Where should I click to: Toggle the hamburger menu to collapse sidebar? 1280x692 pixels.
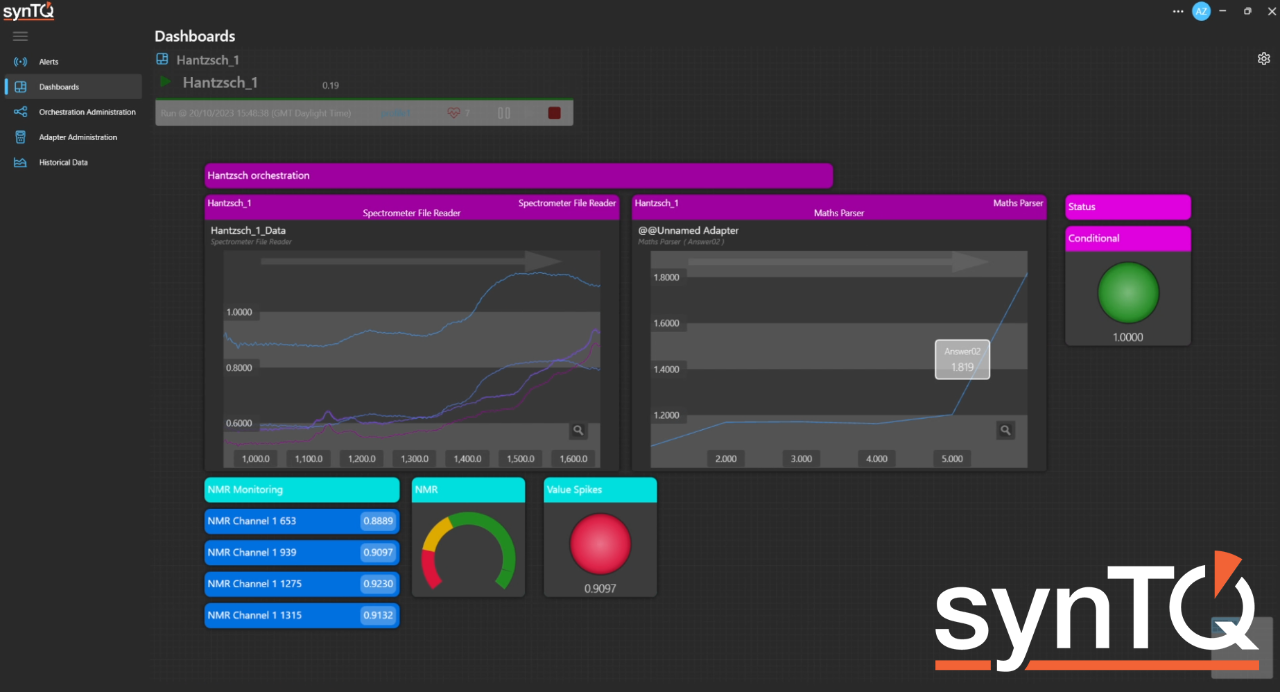(20, 36)
